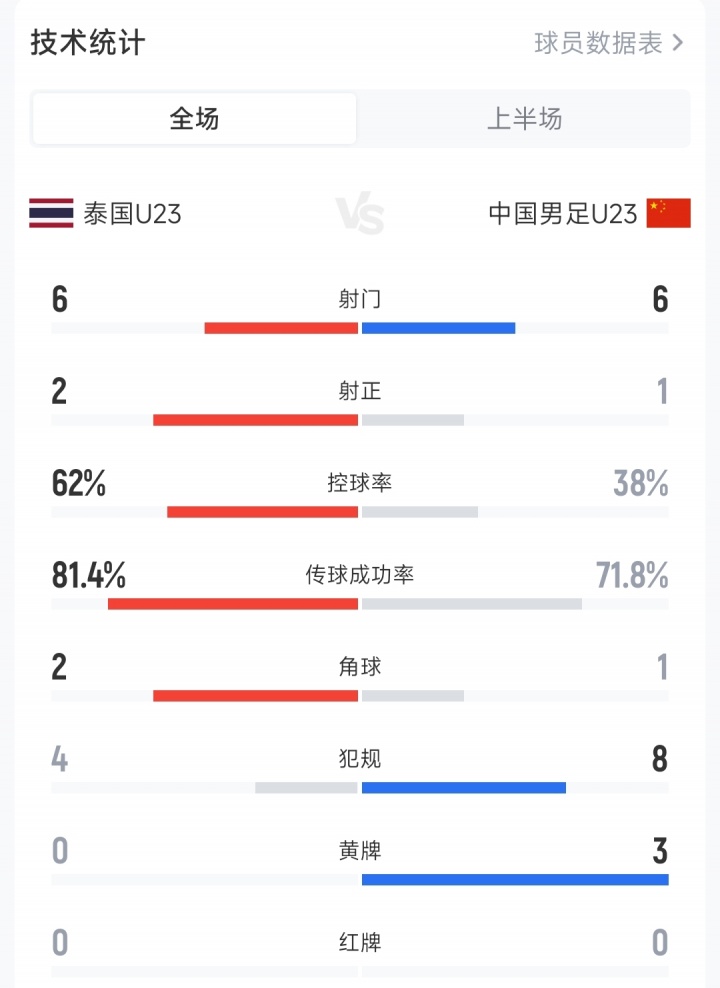
Task: Click the 技术统计 section heading
Action: tap(88, 43)
